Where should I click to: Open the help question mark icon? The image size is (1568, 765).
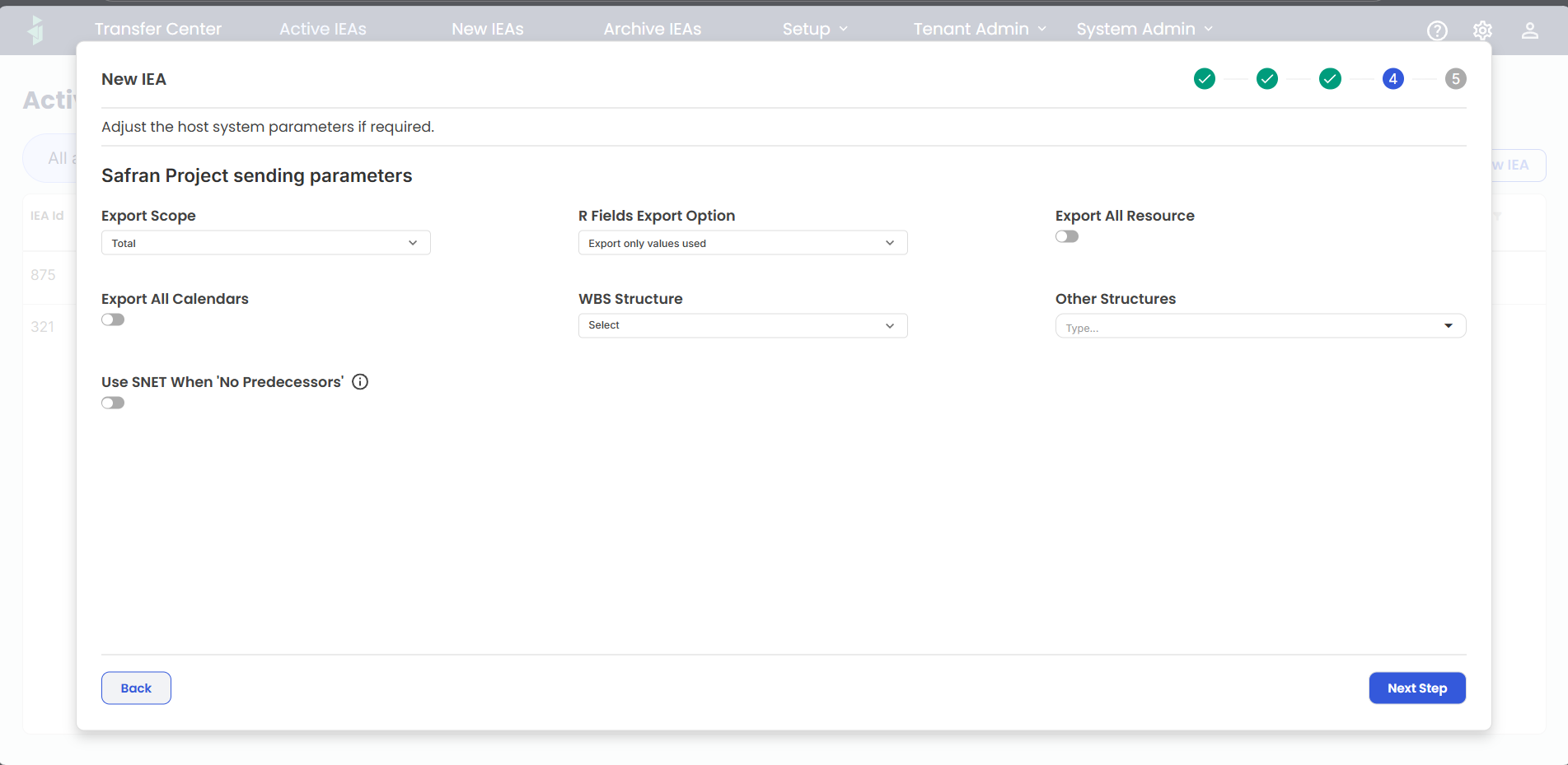pos(1437,30)
